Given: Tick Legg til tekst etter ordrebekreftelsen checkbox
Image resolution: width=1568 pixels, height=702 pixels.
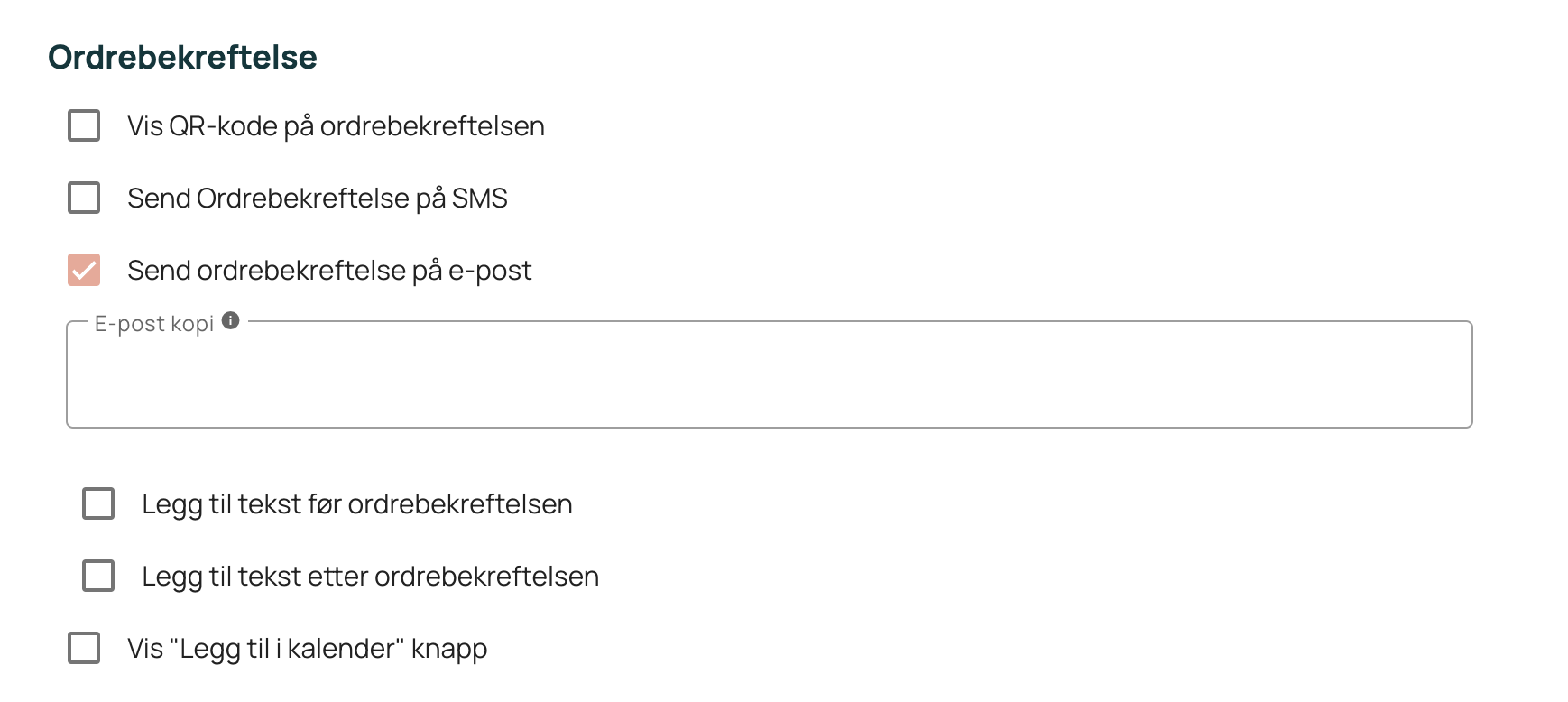Looking at the screenshot, I should (98, 576).
